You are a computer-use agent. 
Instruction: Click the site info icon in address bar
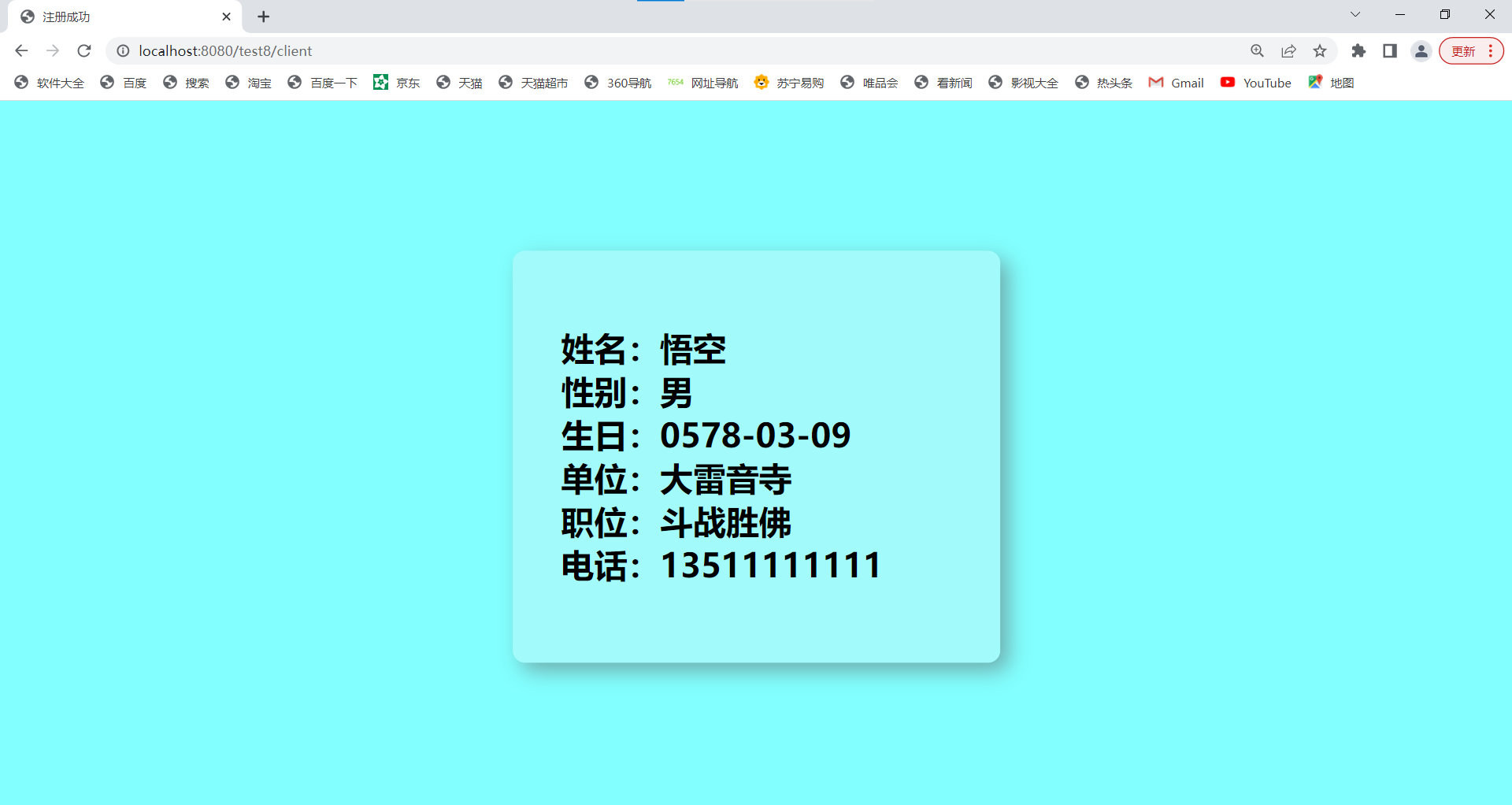[x=124, y=50]
